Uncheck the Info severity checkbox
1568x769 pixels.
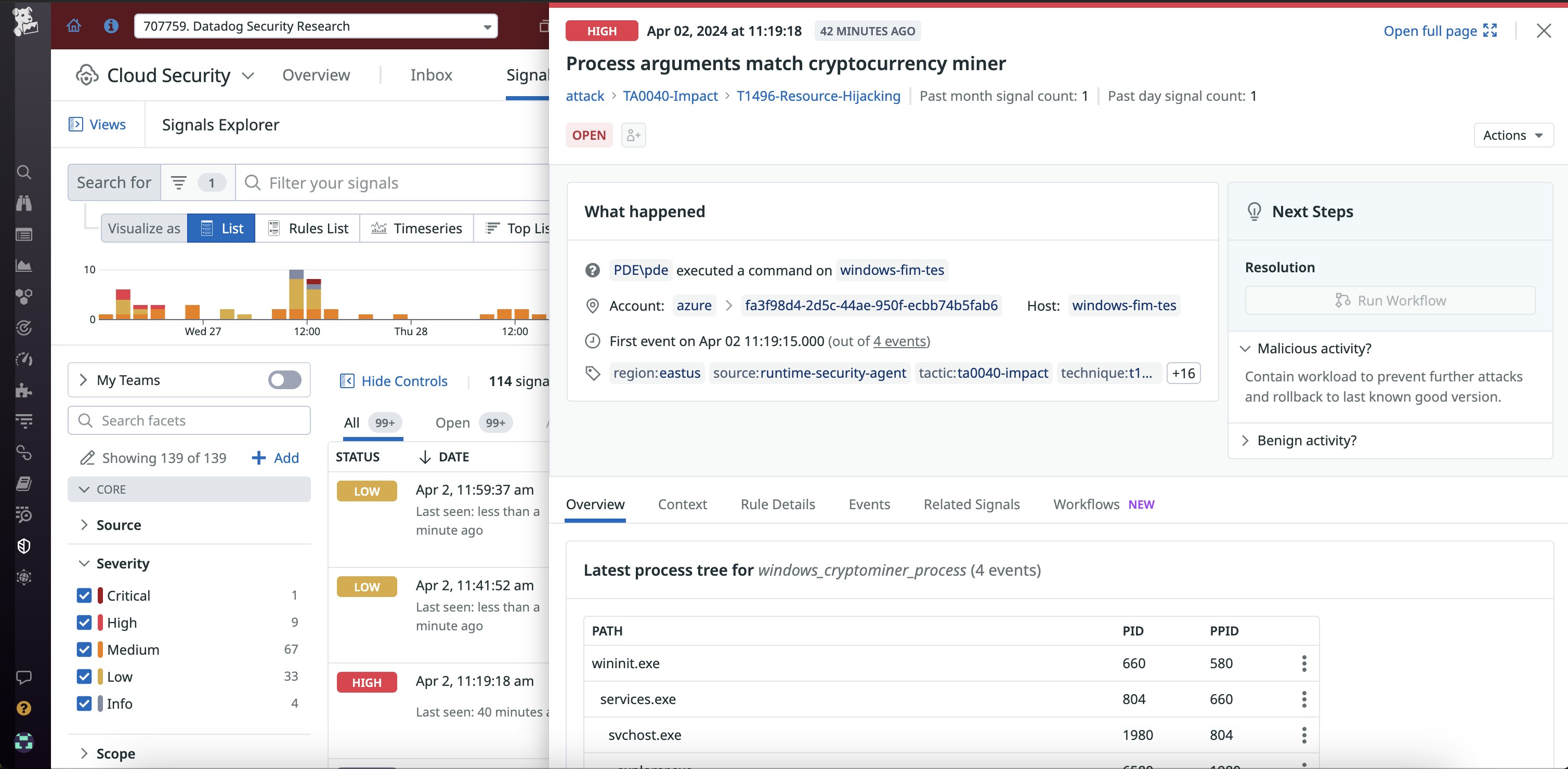point(85,704)
